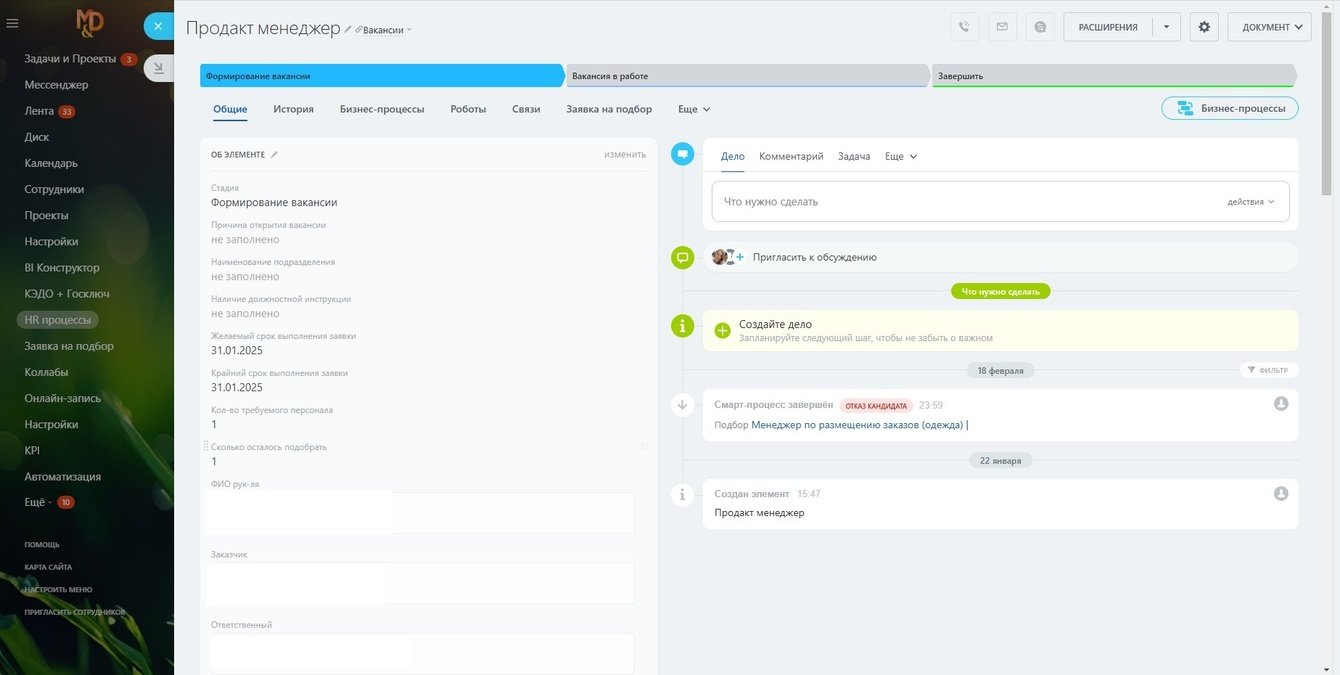1340x675 pixels.
Task: Click the down-arrow icon beside Смарт-процесс завершён
Action: [683, 405]
